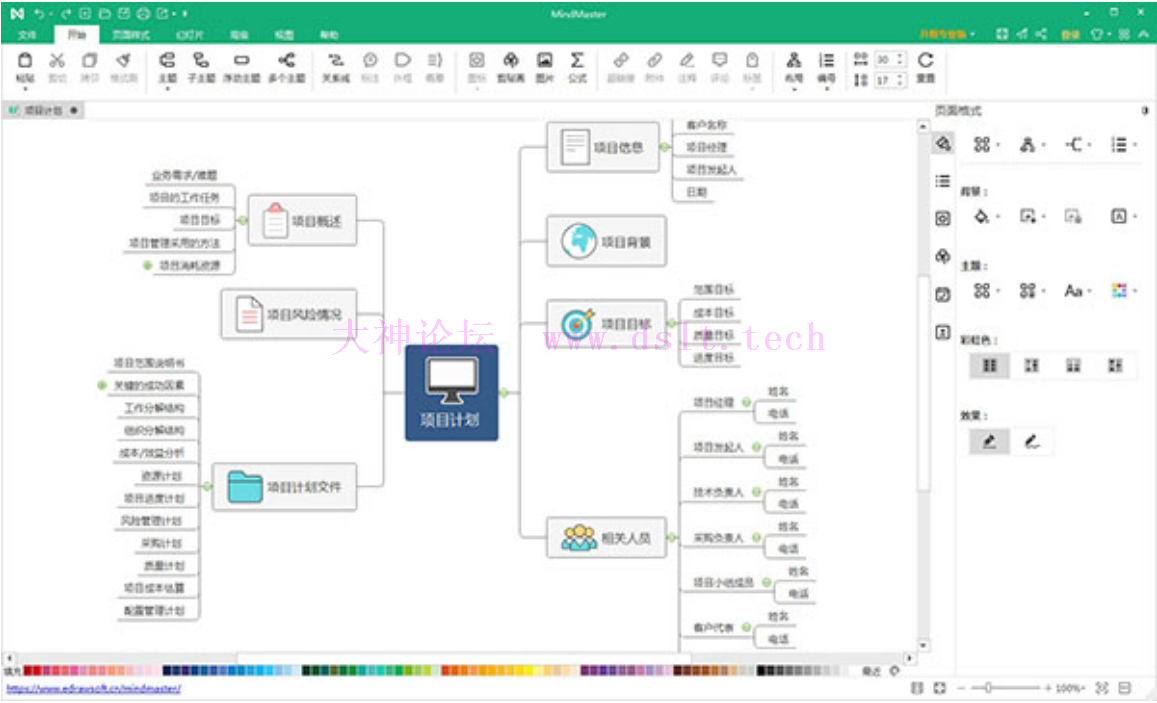Click the Reset (重置) icon in ribbon
This screenshot has width=1157, height=703.
(925, 62)
